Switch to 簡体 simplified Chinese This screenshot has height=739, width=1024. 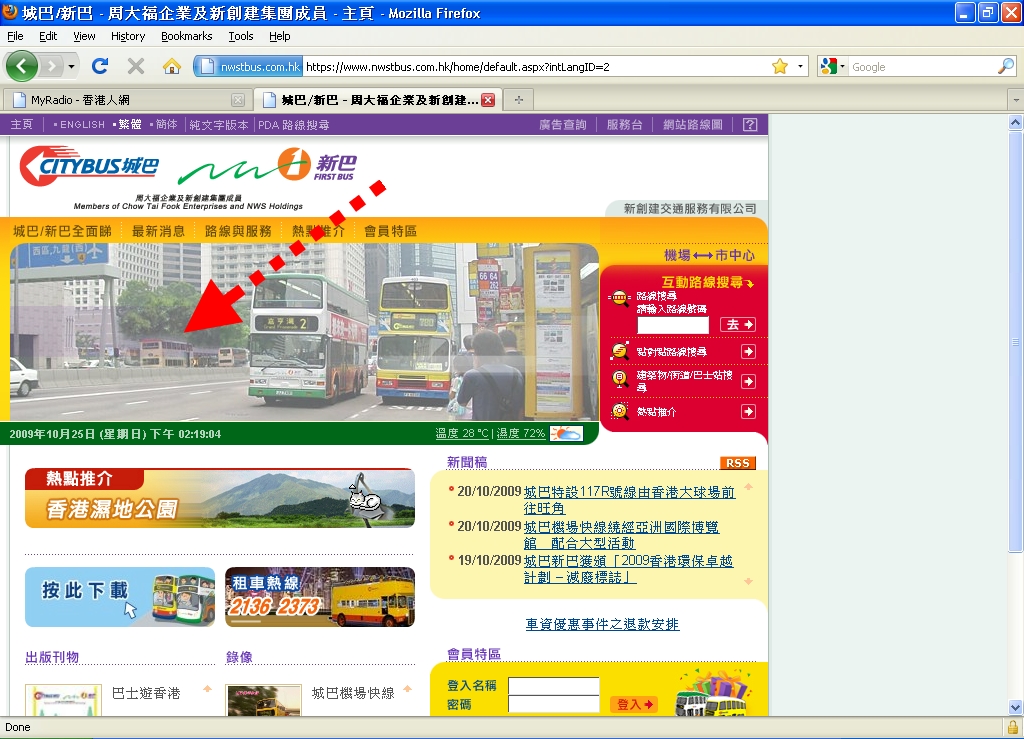(166, 125)
